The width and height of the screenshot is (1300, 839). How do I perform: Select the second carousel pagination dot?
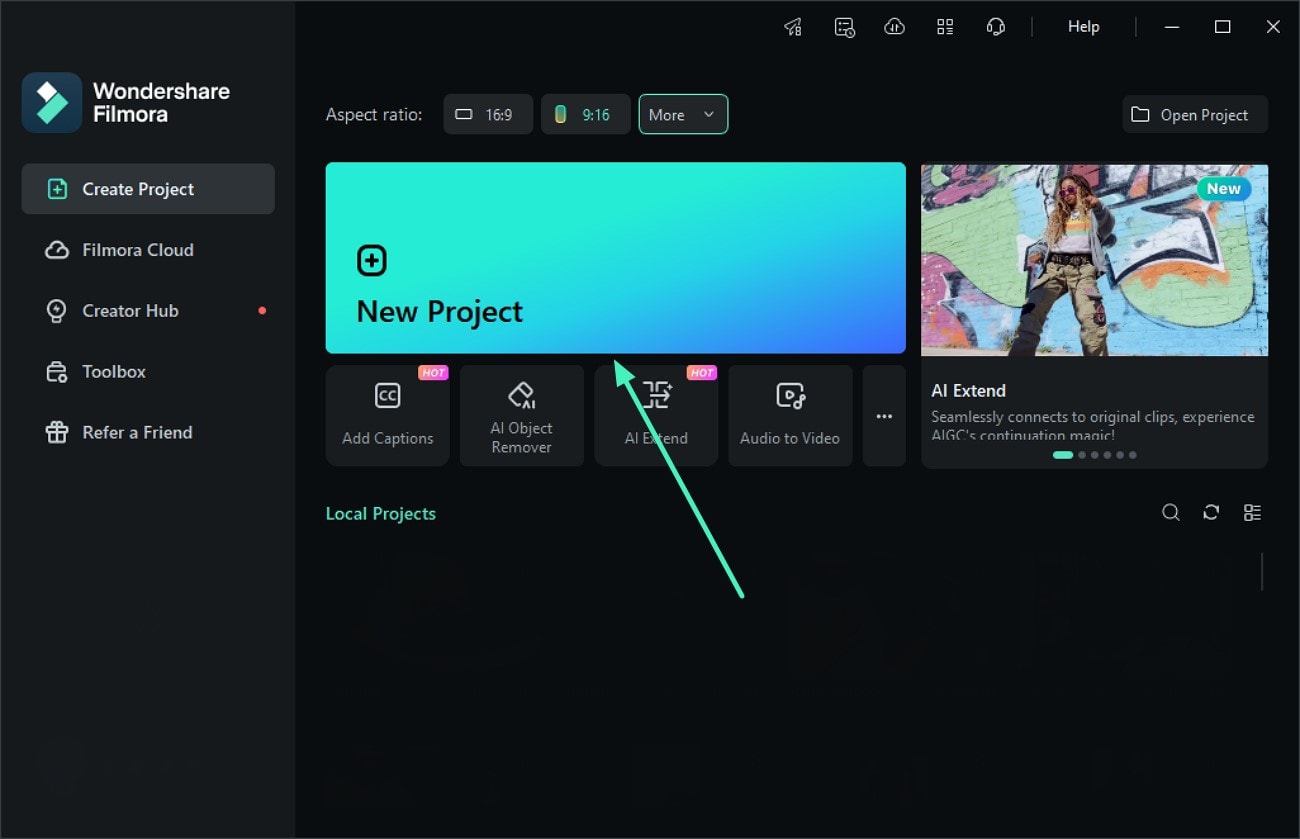(x=1083, y=454)
